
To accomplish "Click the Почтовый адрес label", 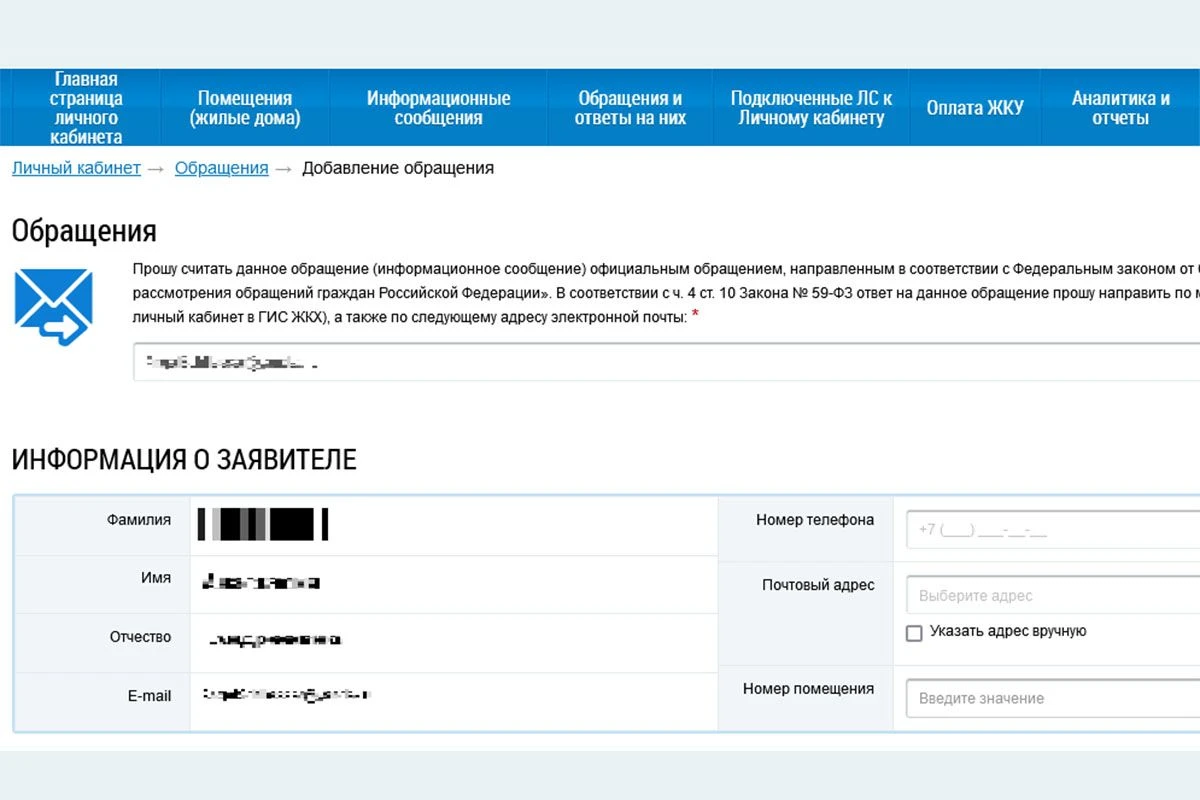I will tap(818, 585).
